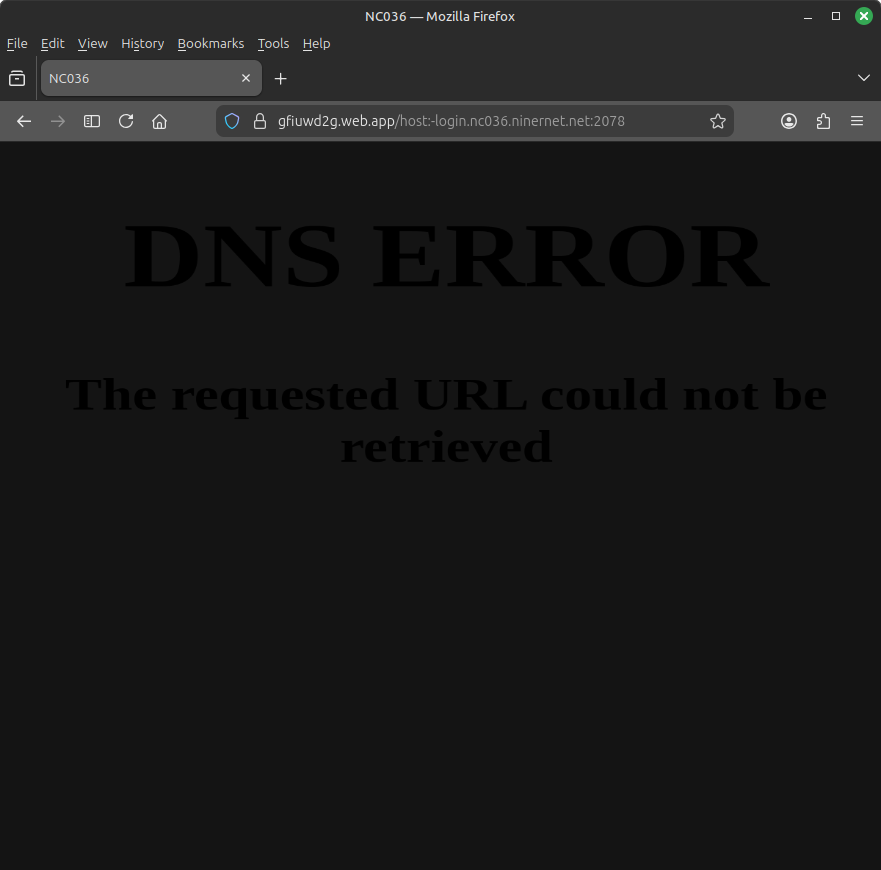Open the History menu
Image resolution: width=881 pixels, height=870 pixels.
pos(142,44)
